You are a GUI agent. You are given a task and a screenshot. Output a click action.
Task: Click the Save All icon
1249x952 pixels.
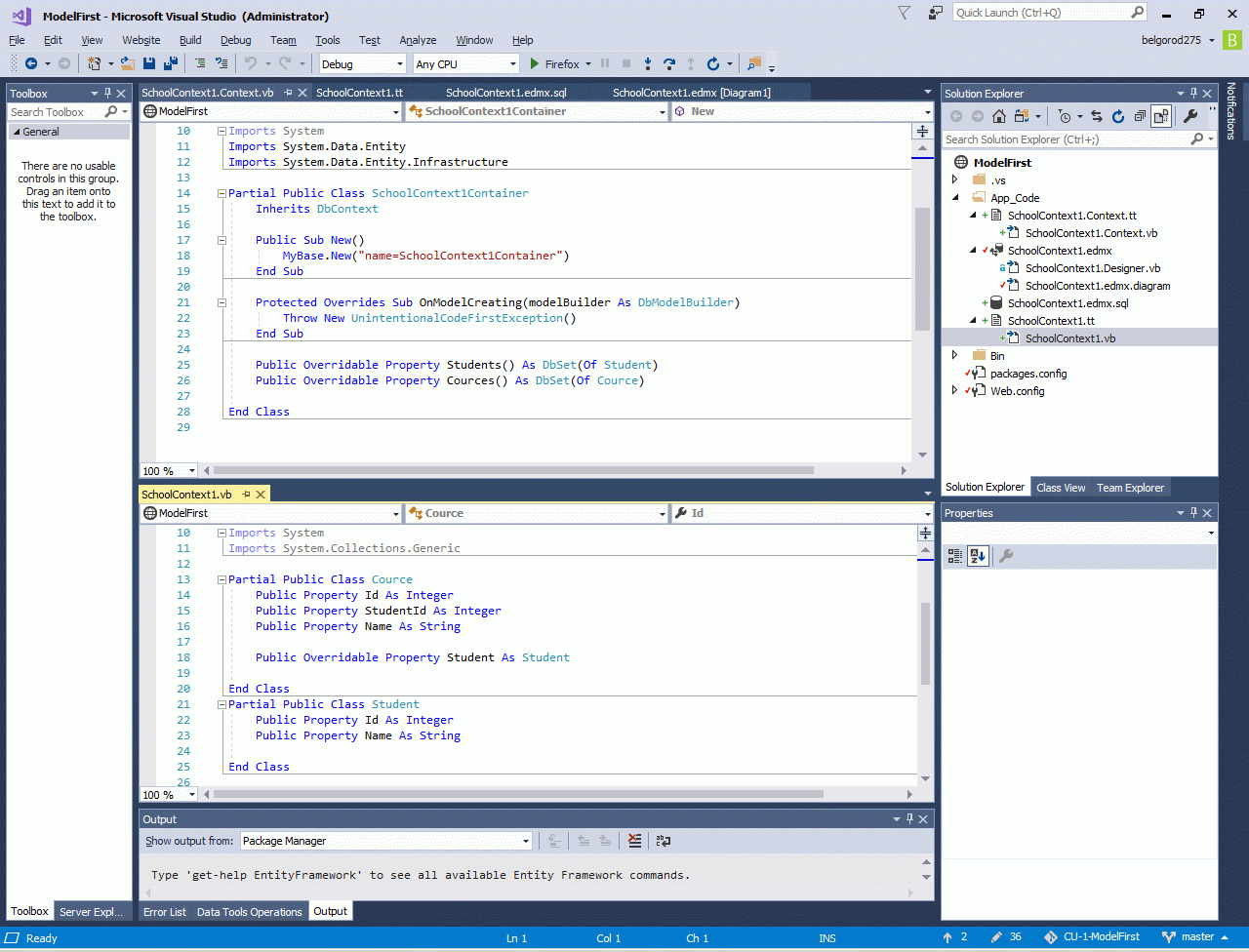(171, 63)
